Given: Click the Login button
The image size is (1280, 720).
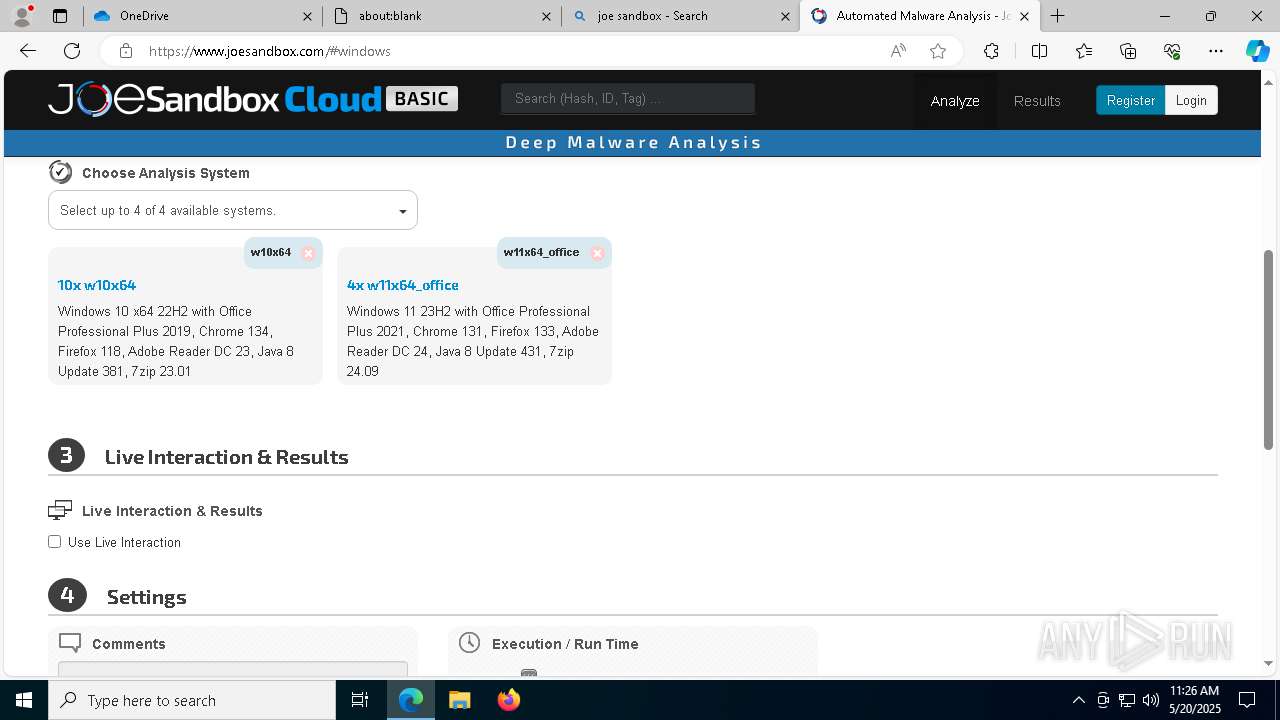Looking at the screenshot, I should tap(1191, 100).
